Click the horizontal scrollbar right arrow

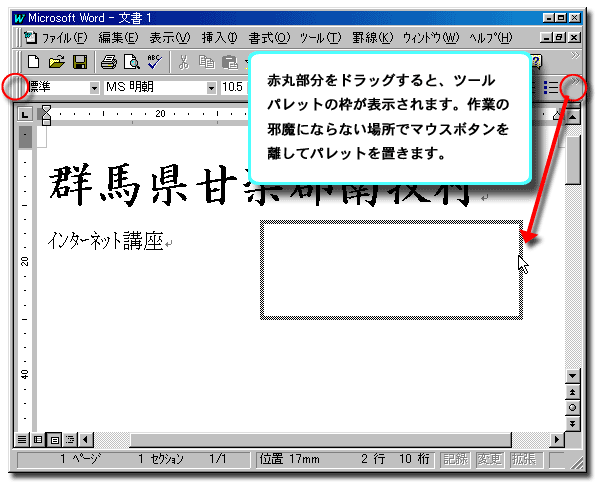pyautogui.click(x=557, y=439)
